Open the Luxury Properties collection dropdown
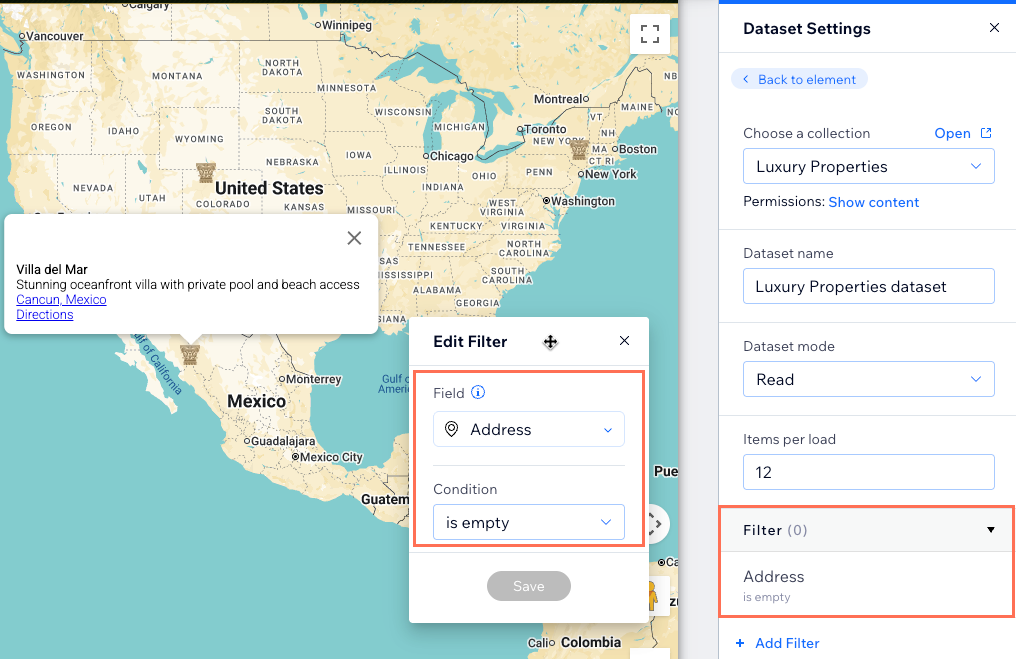The image size is (1016, 659). pos(868,167)
